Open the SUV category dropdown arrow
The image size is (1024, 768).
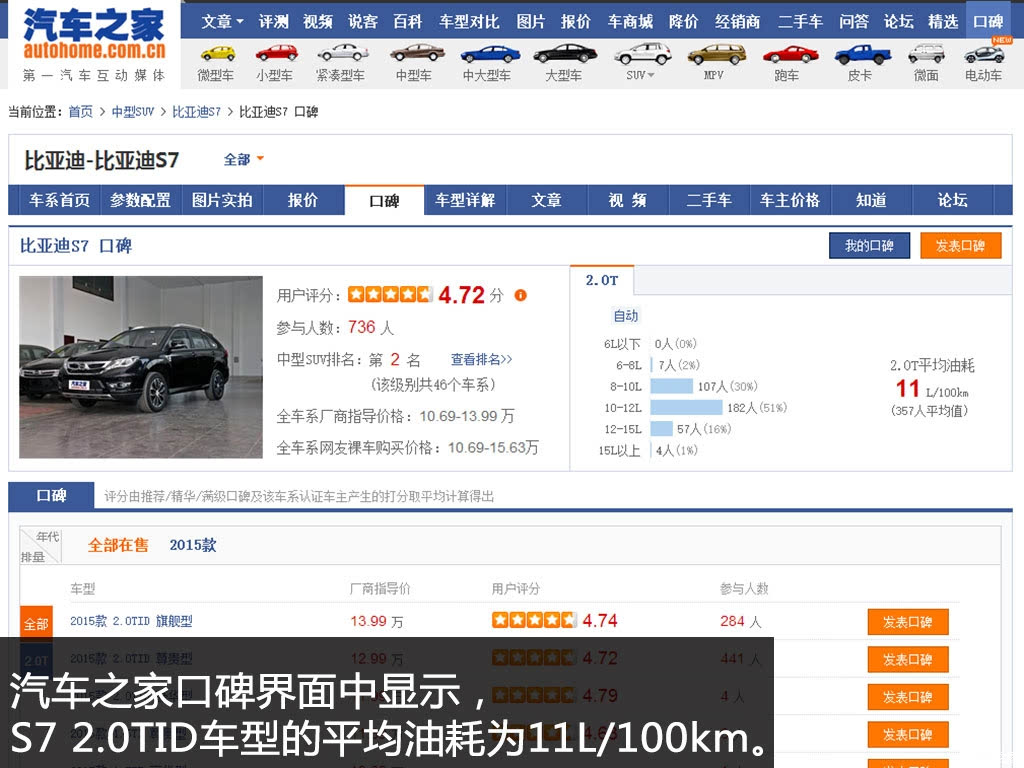point(650,75)
